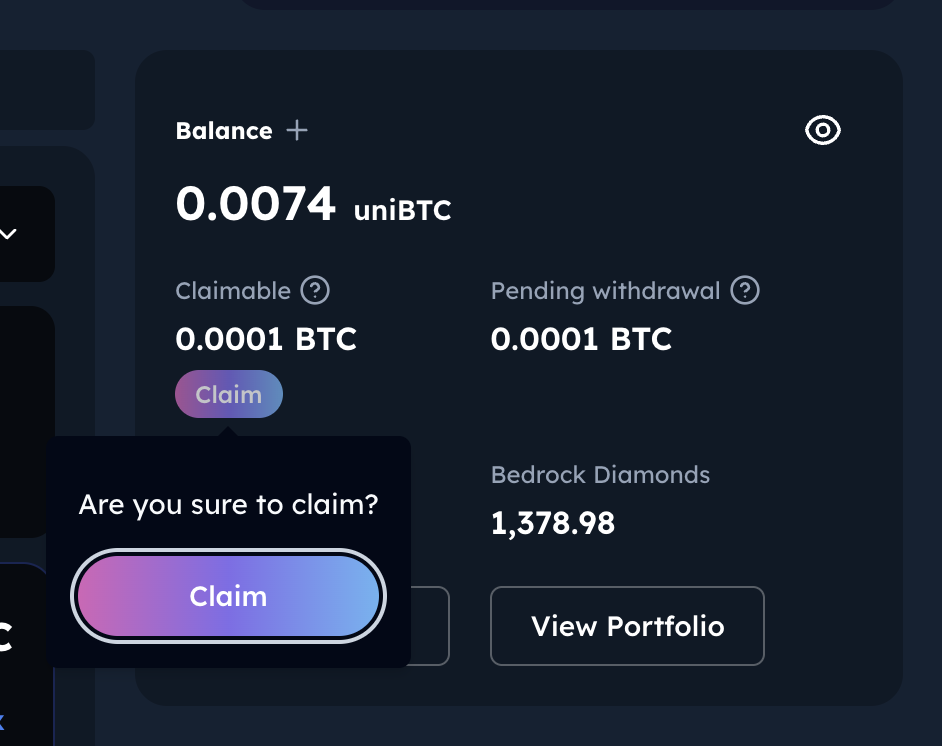
Task: Select the 0.0001 BTC pending withdrawal amount
Action: (x=581, y=339)
